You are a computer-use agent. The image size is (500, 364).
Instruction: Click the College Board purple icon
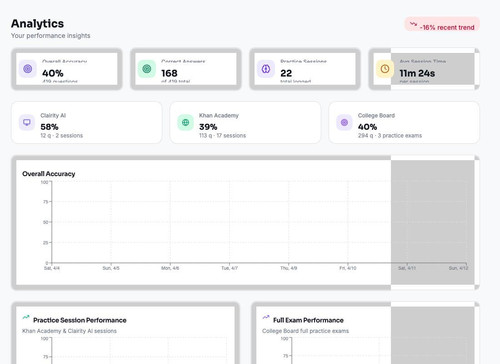point(344,122)
